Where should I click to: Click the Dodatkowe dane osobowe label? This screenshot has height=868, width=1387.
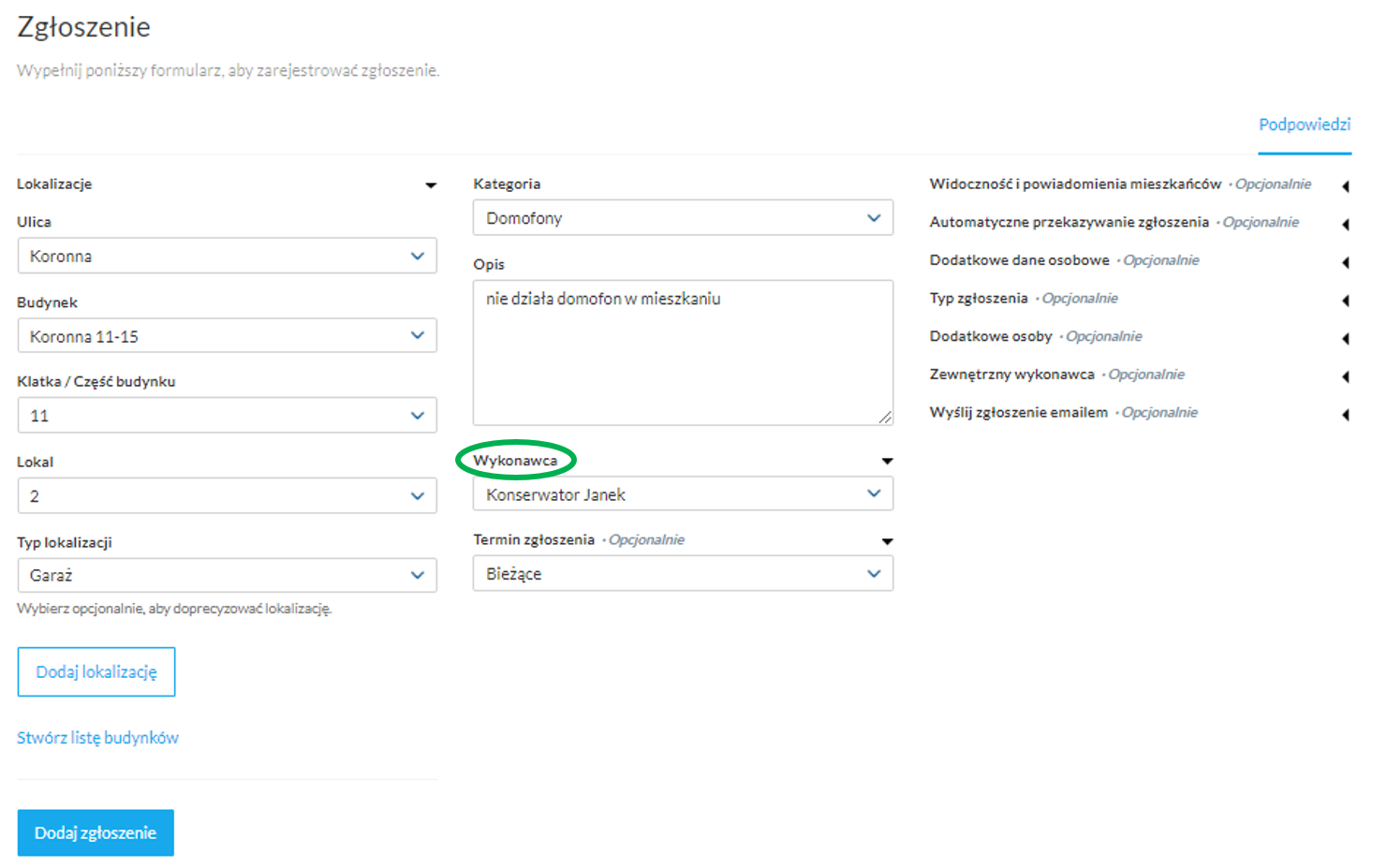[1019, 260]
